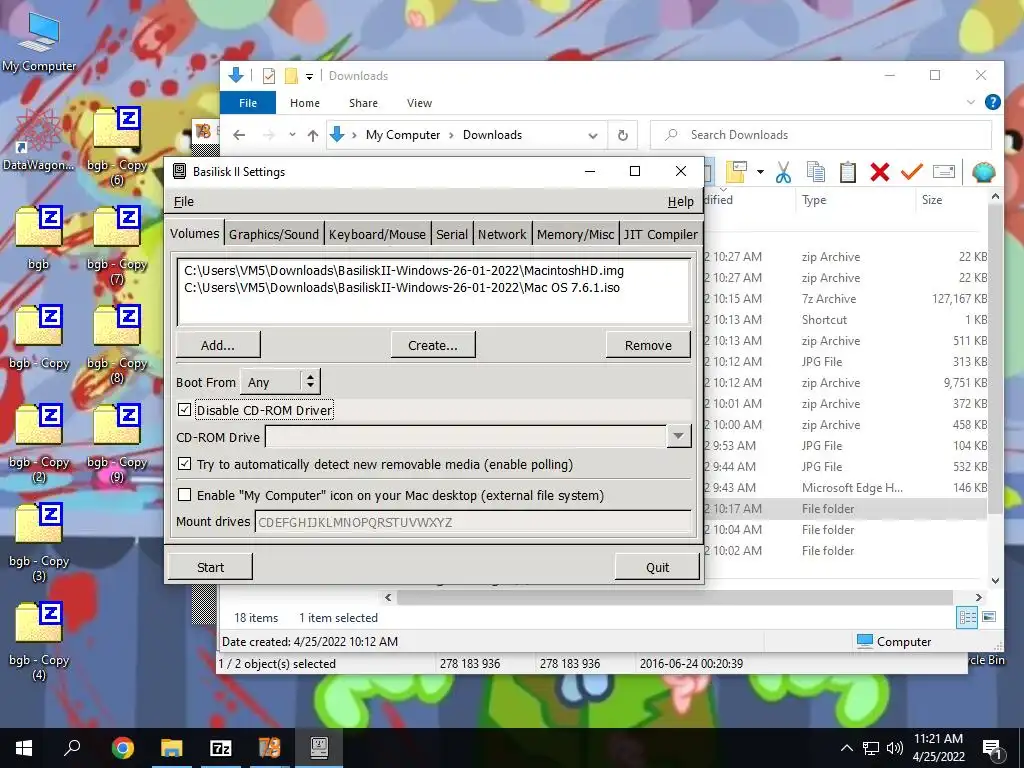Screen dimensions: 1024x768
Task: Open the Explorer View ribbon tab
Action: (419, 103)
